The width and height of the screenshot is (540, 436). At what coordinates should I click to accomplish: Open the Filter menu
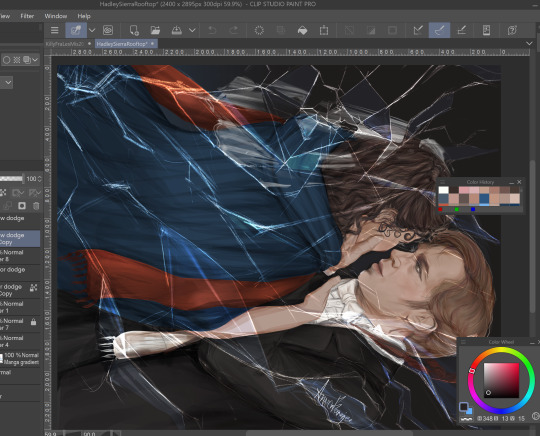27,16
